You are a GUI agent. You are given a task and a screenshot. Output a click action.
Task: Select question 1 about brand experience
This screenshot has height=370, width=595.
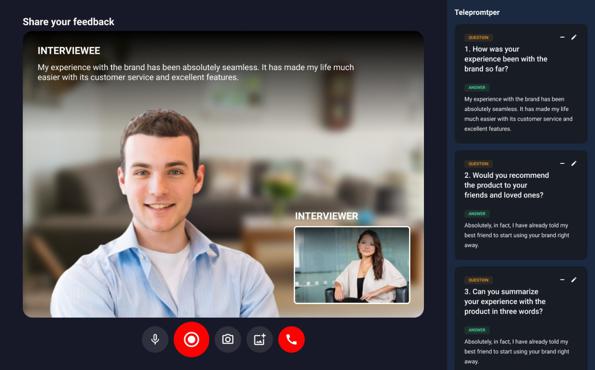click(505, 59)
